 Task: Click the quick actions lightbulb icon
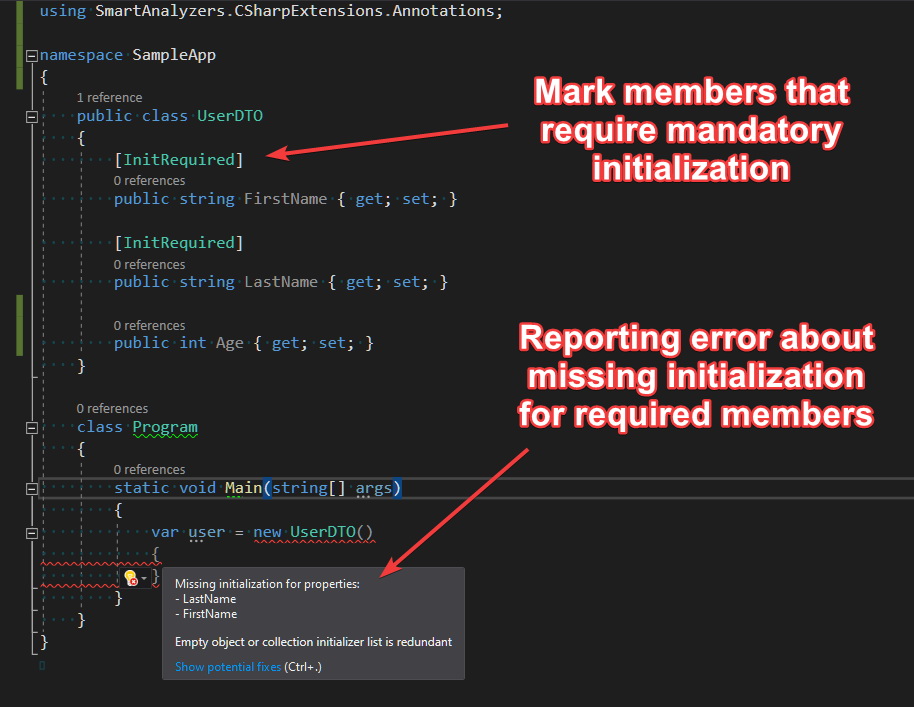(129, 575)
